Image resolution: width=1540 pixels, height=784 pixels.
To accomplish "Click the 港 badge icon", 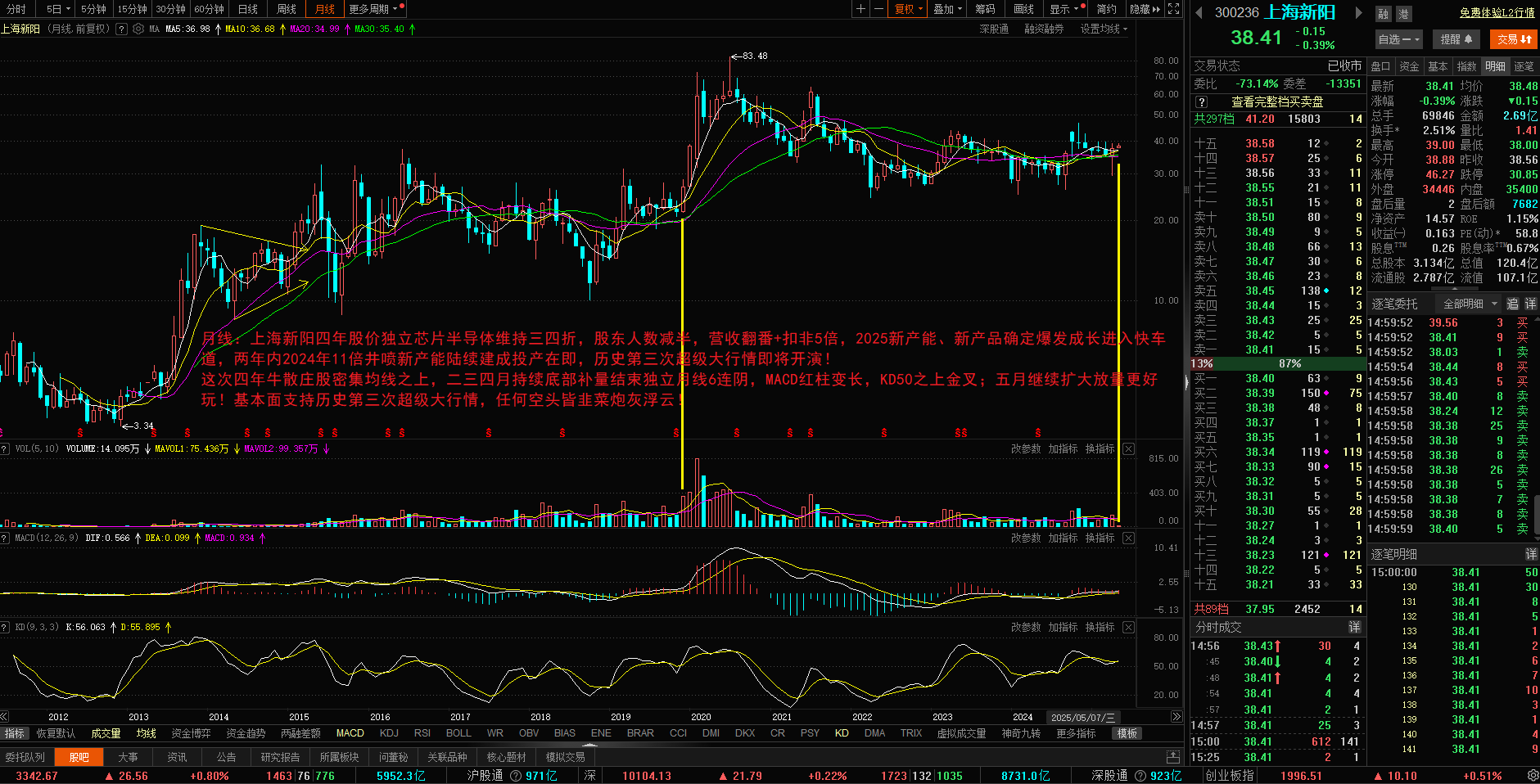I will (1403, 14).
